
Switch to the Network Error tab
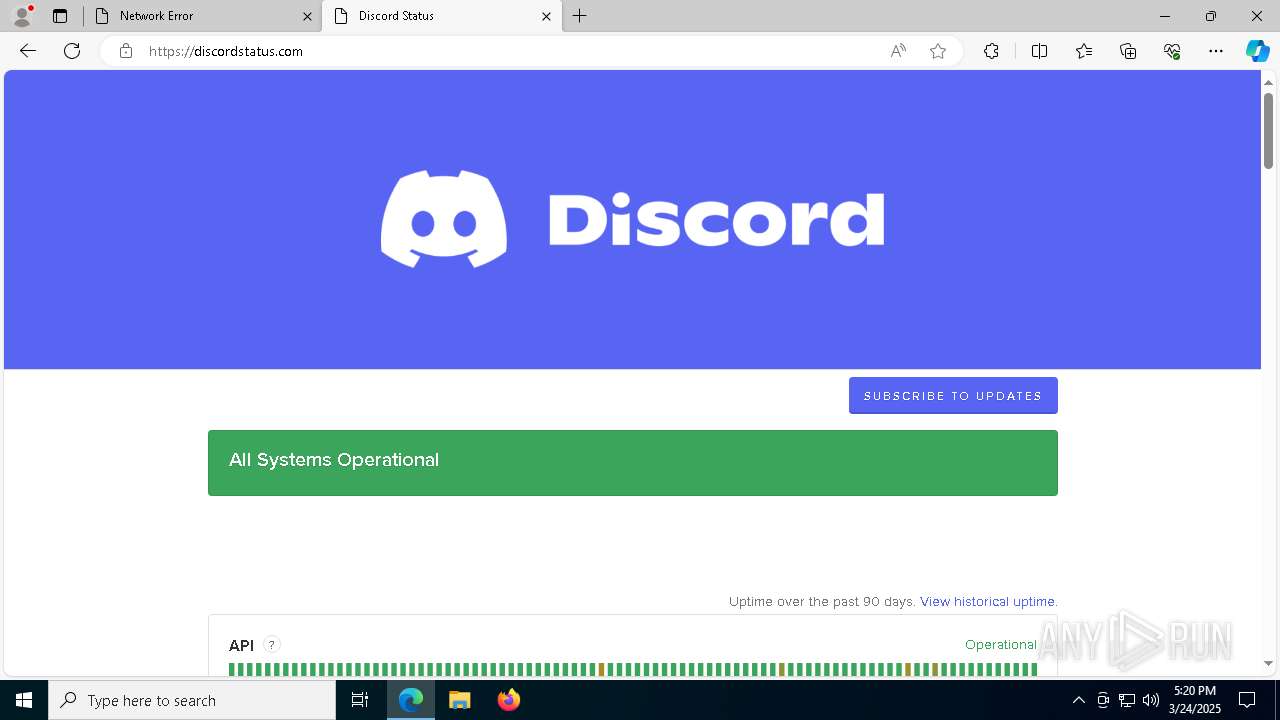pos(202,16)
